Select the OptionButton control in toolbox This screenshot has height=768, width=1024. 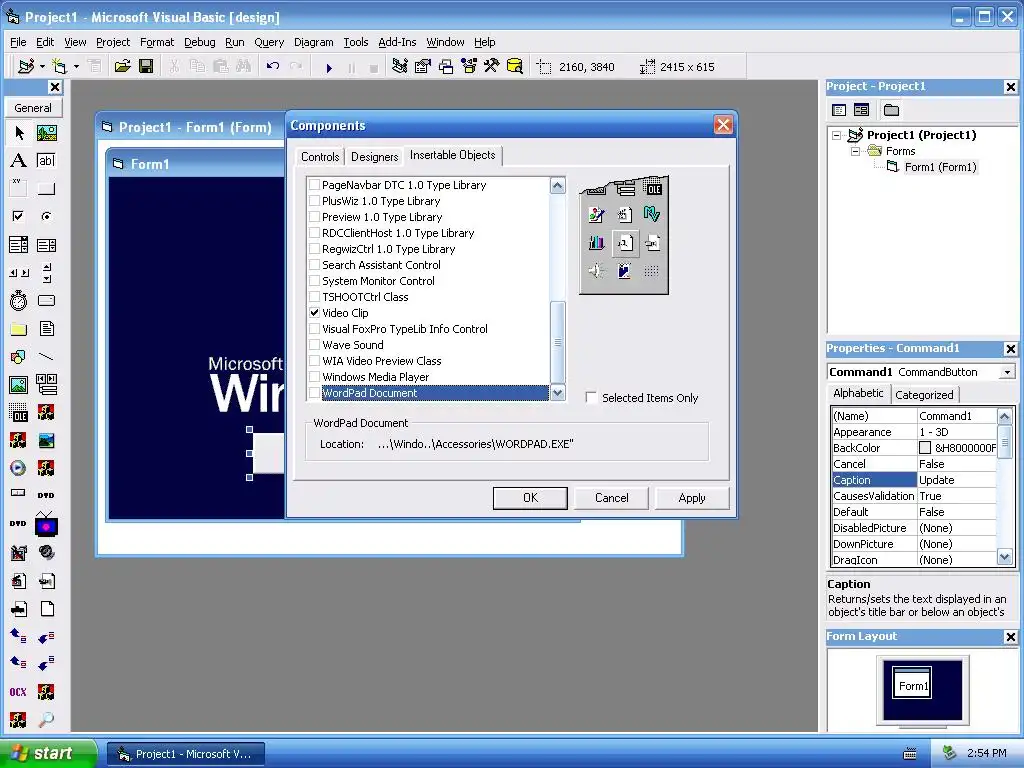(46, 216)
